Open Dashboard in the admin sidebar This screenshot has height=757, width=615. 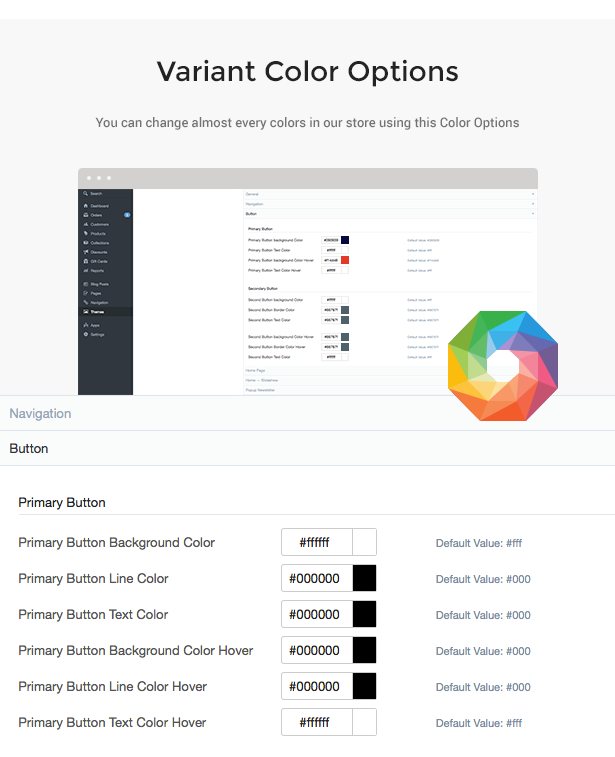point(100,205)
